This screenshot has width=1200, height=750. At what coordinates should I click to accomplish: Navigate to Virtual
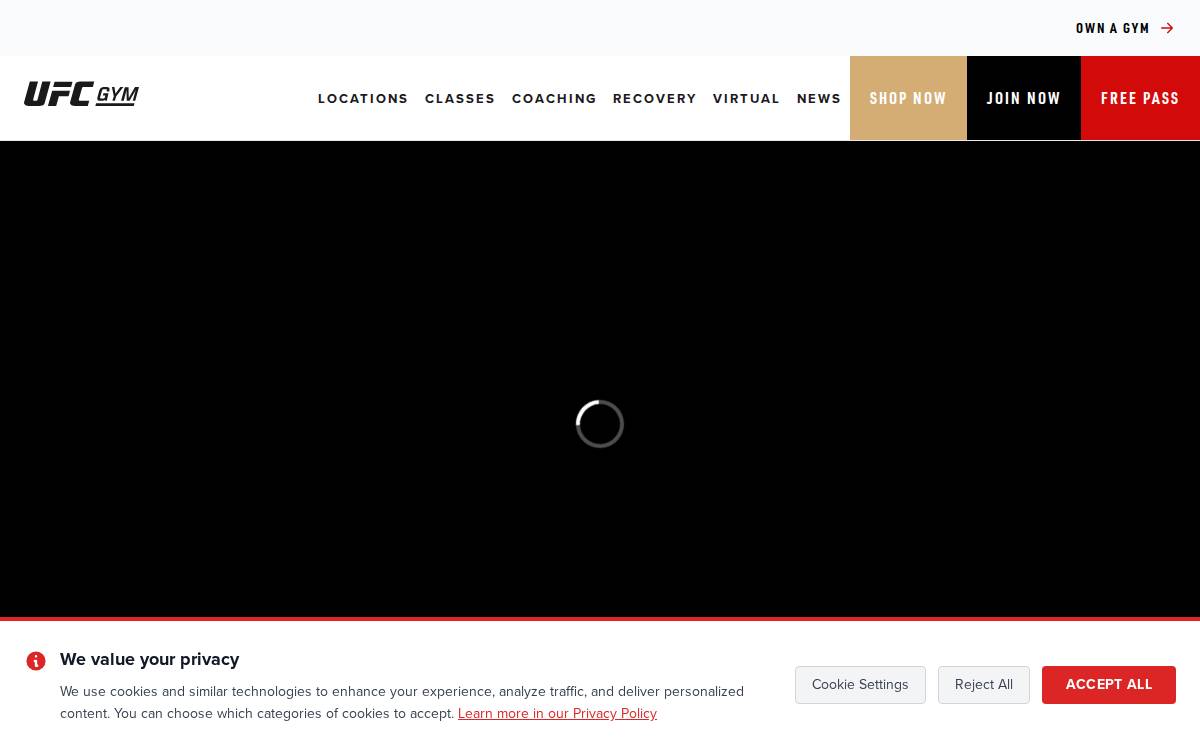click(x=746, y=98)
